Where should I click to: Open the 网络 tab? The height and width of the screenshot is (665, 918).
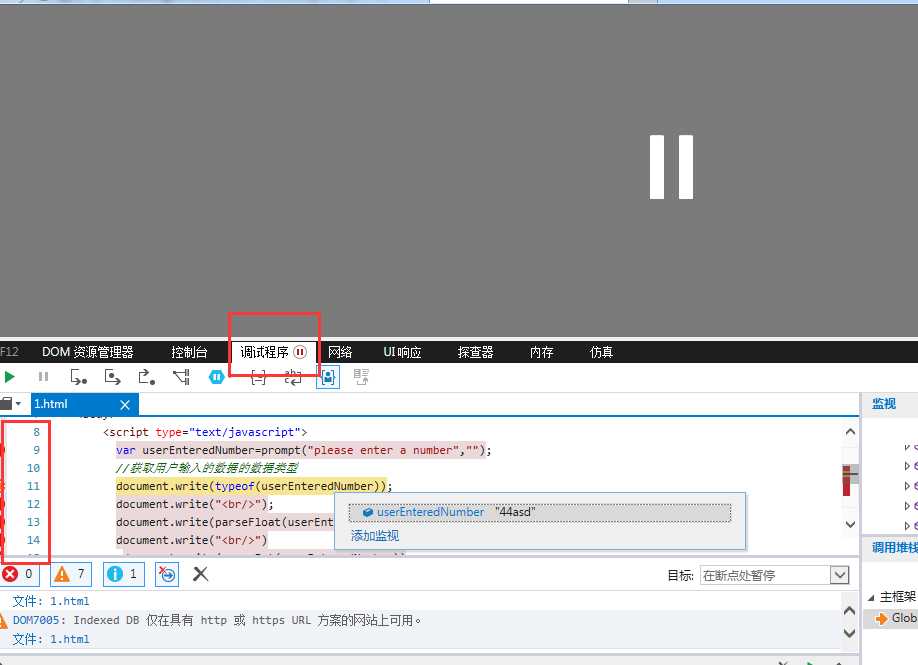coord(340,352)
